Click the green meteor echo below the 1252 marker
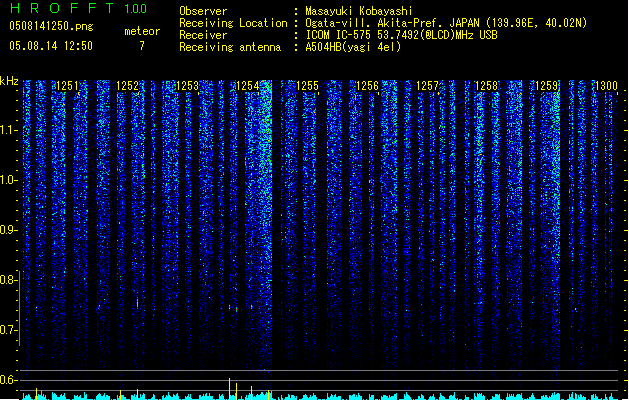Screen dimensions: 629x400 click(x=138, y=303)
